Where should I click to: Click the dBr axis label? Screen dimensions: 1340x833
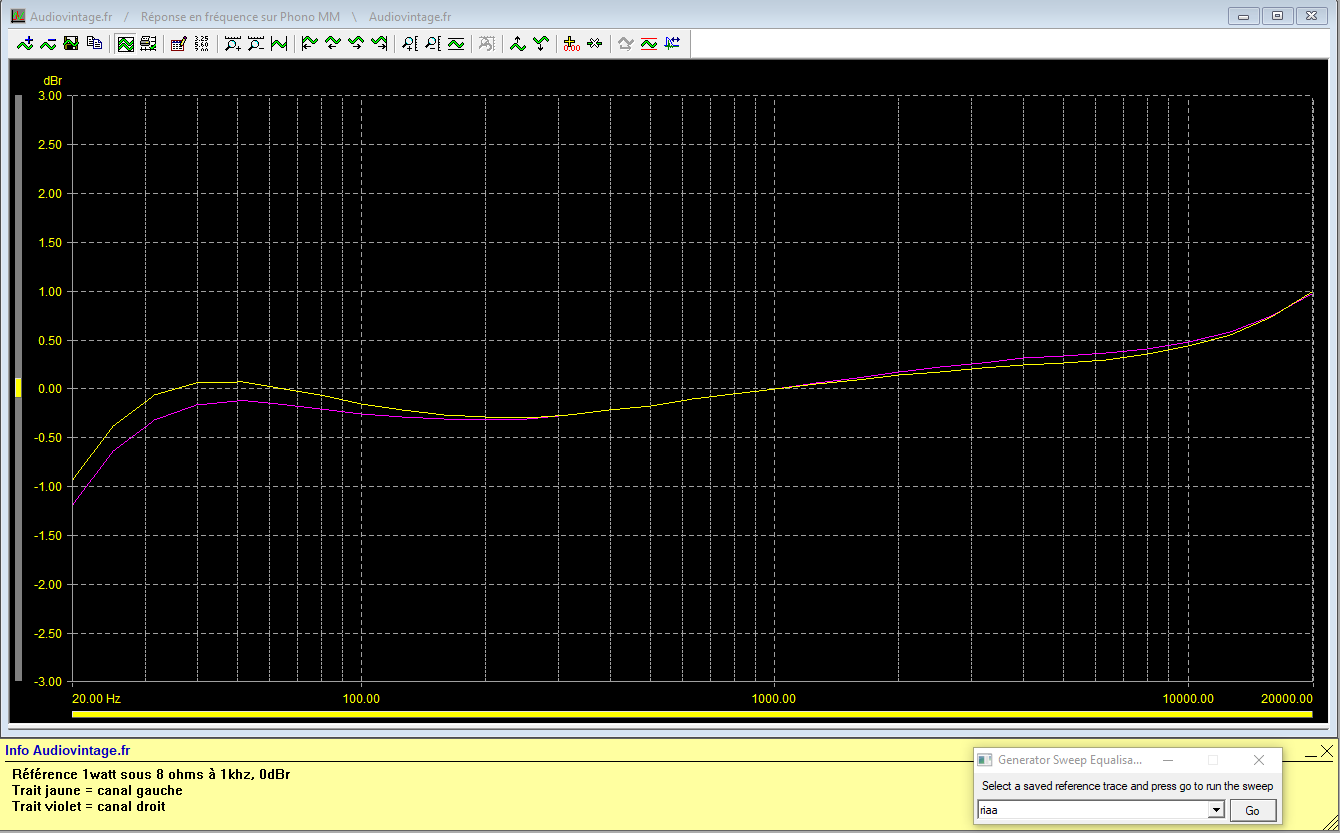click(x=52, y=79)
